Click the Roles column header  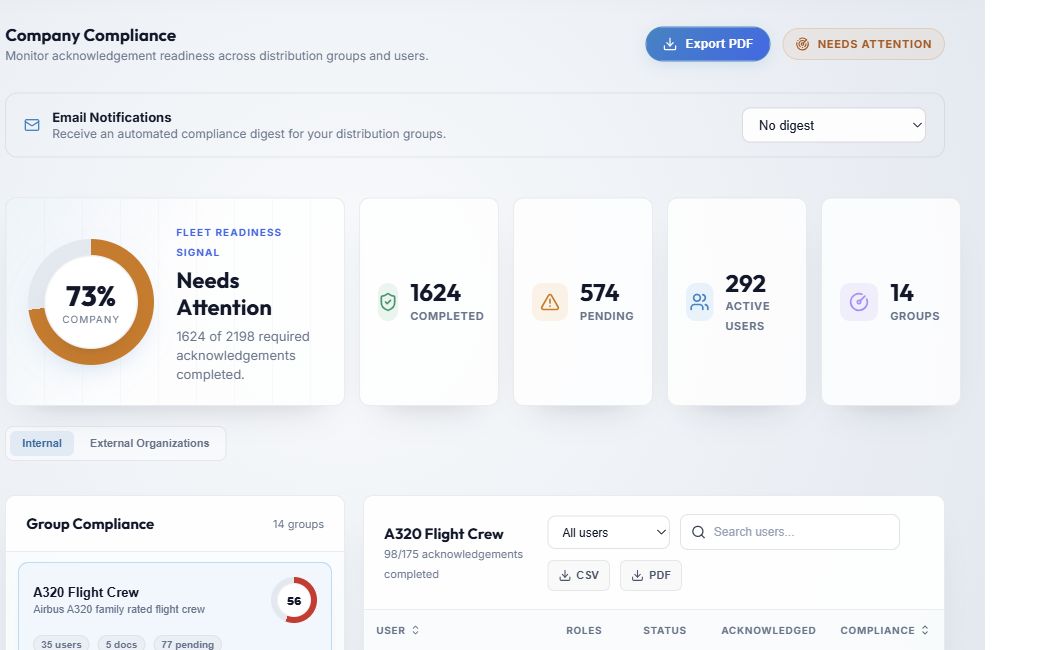click(x=583, y=631)
